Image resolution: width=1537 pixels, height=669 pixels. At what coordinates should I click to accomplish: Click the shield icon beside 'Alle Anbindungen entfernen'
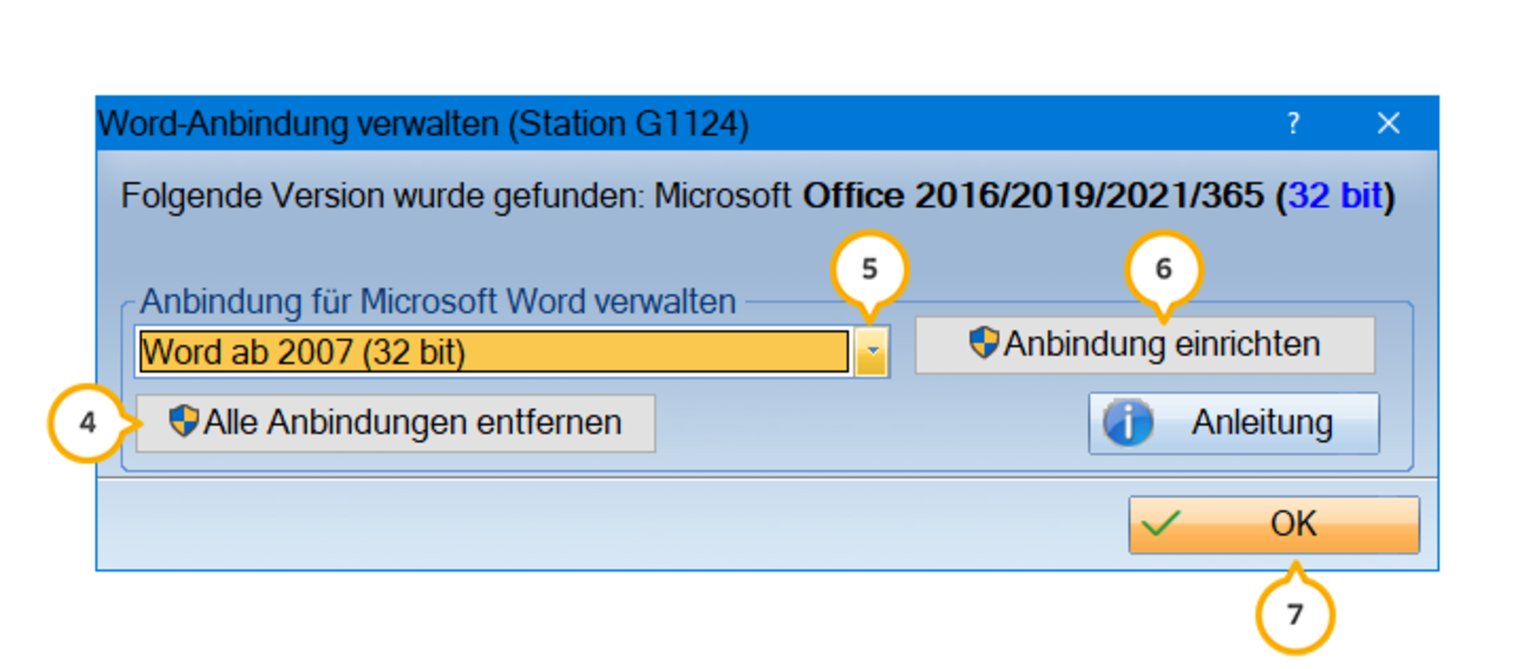point(184,422)
